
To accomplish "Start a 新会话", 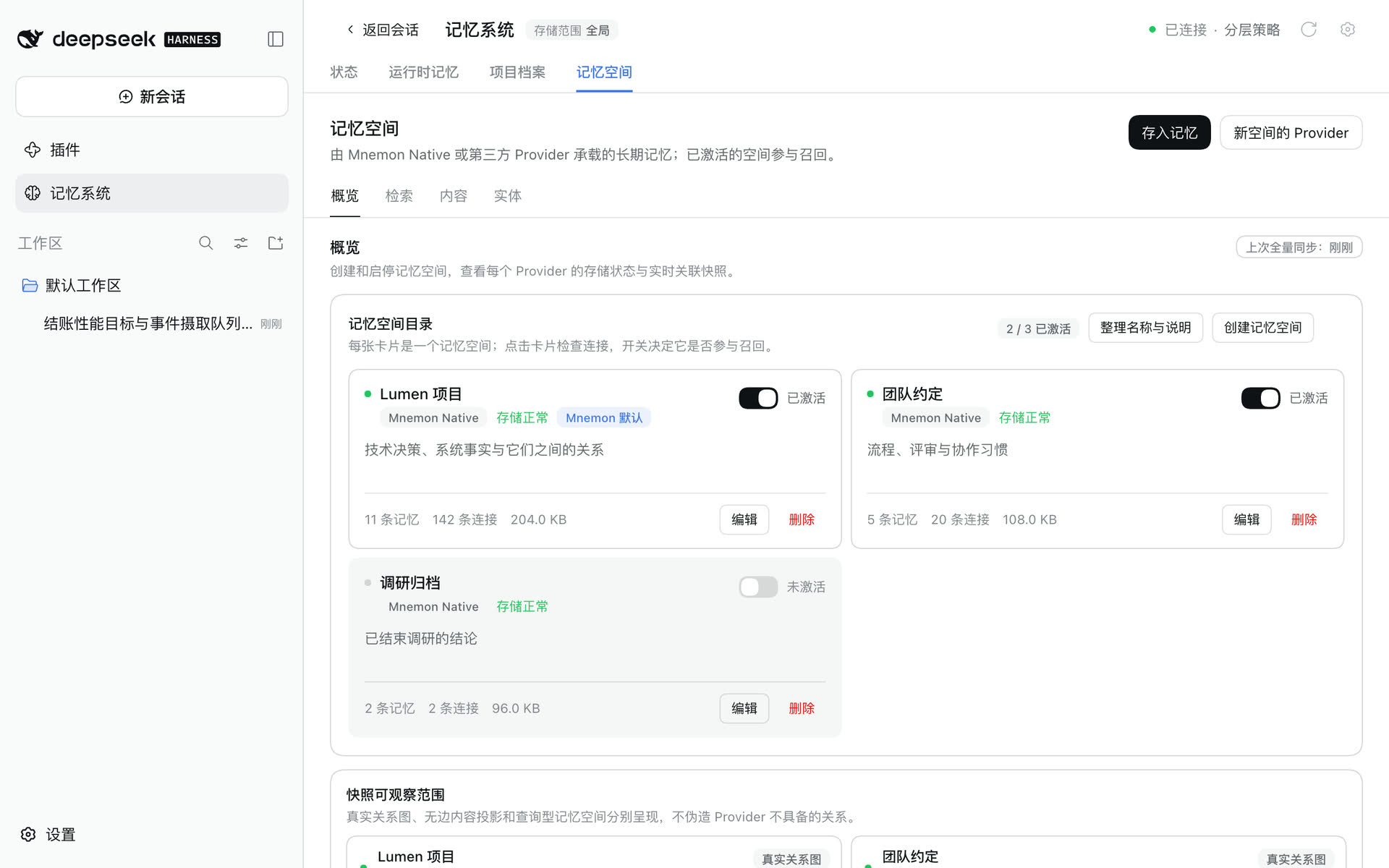I will [152, 97].
